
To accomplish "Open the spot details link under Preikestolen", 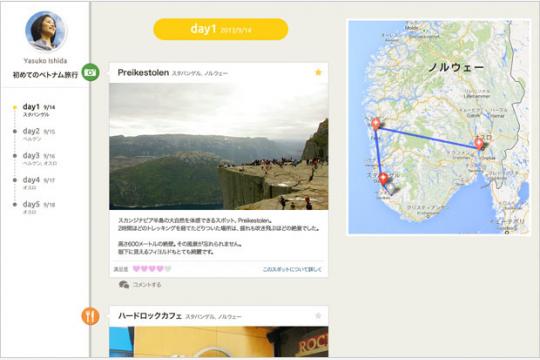I will click(292, 269).
